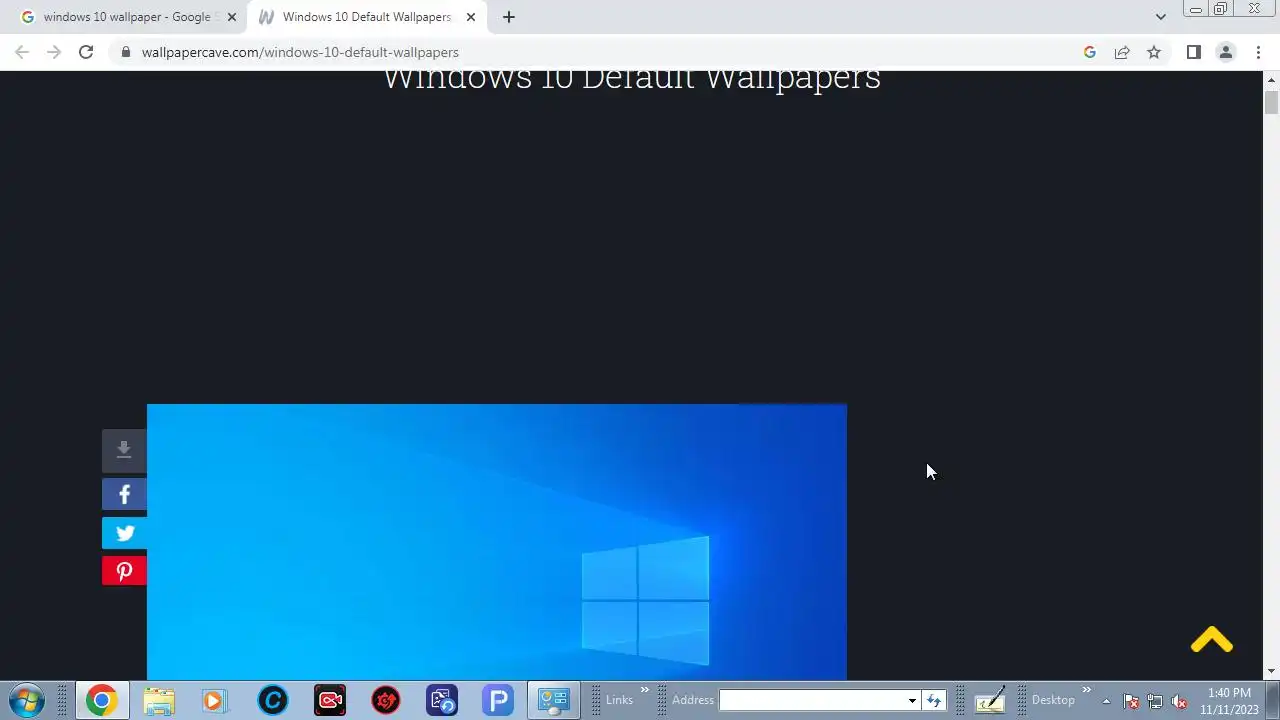Click the URL in the Chrome address bar

(x=300, y=52)
